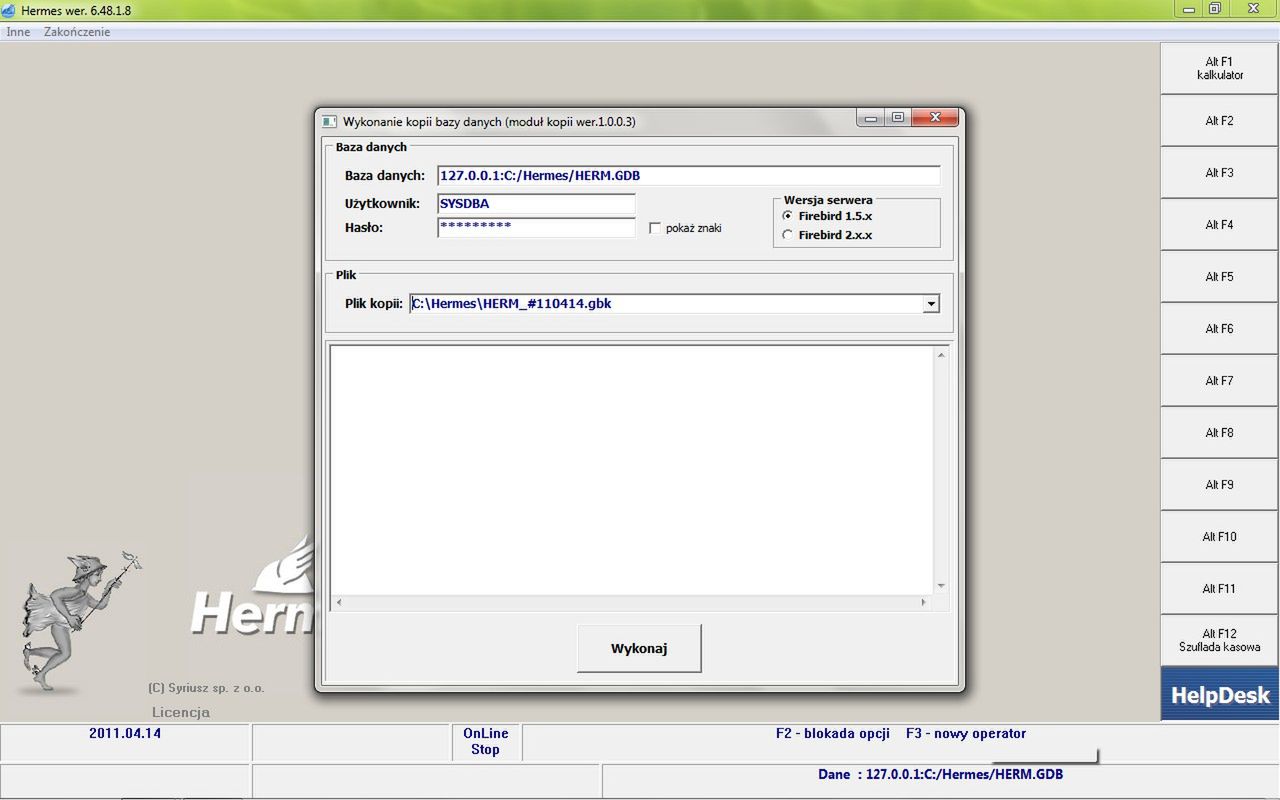The height and width of the screenshot is (800, 1280).
Task: Click the backup dialog title bar icon
Action: point(329,122)
